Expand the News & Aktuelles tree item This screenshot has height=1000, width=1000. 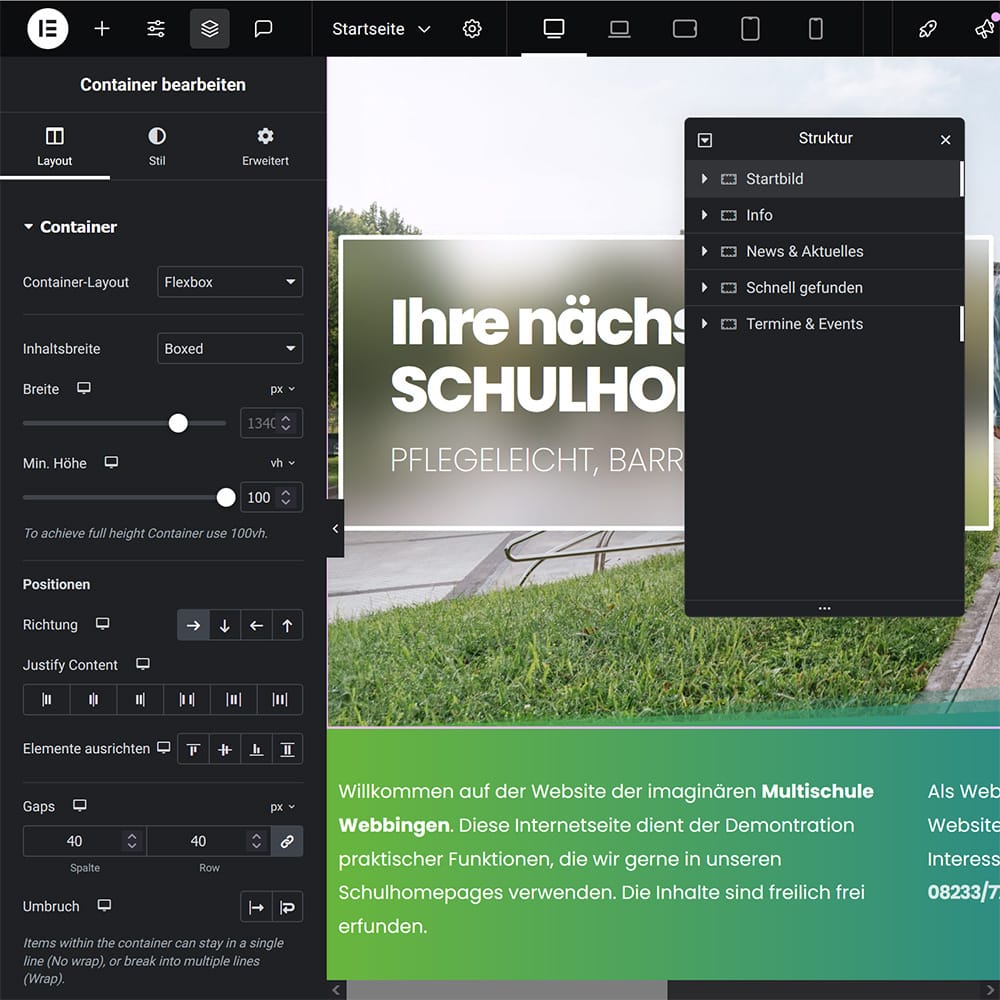[705, 251]
